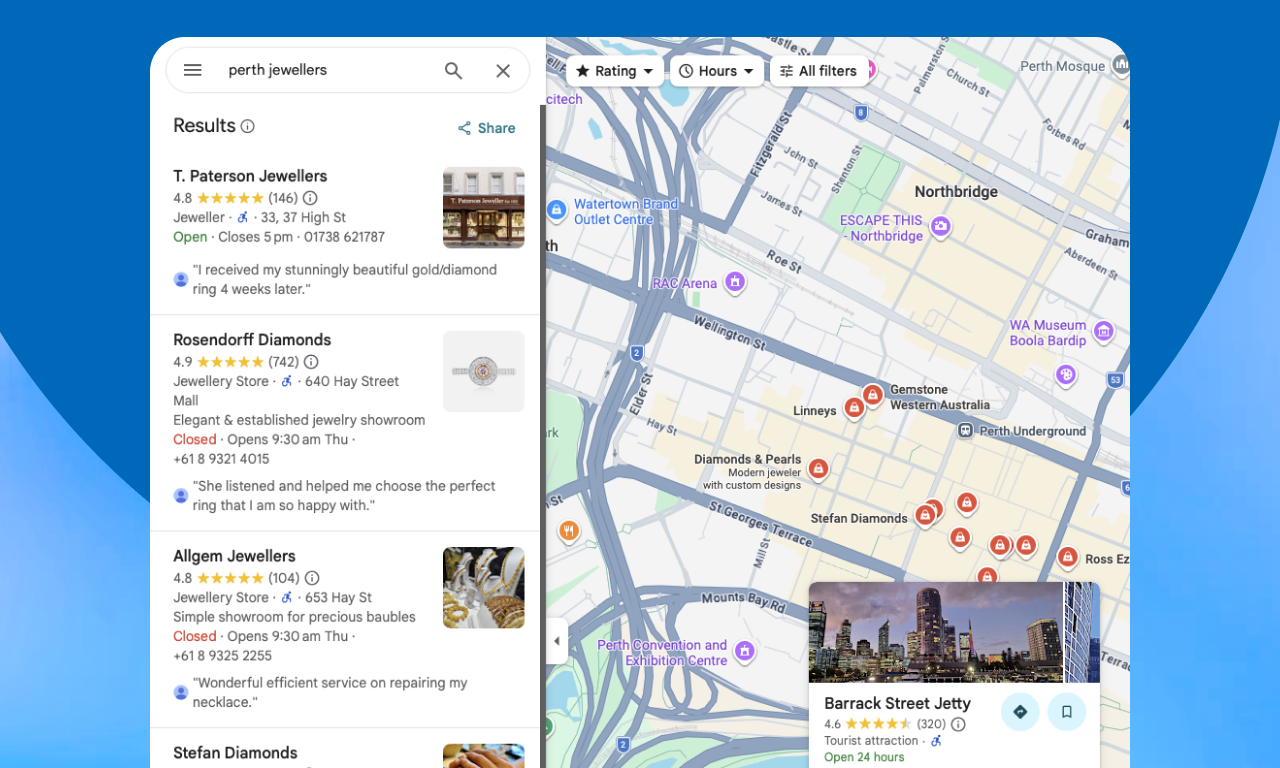Open T. Paterson Jewellers listing
Screen dimensions: 1280x768
click(x=250, y=176)
